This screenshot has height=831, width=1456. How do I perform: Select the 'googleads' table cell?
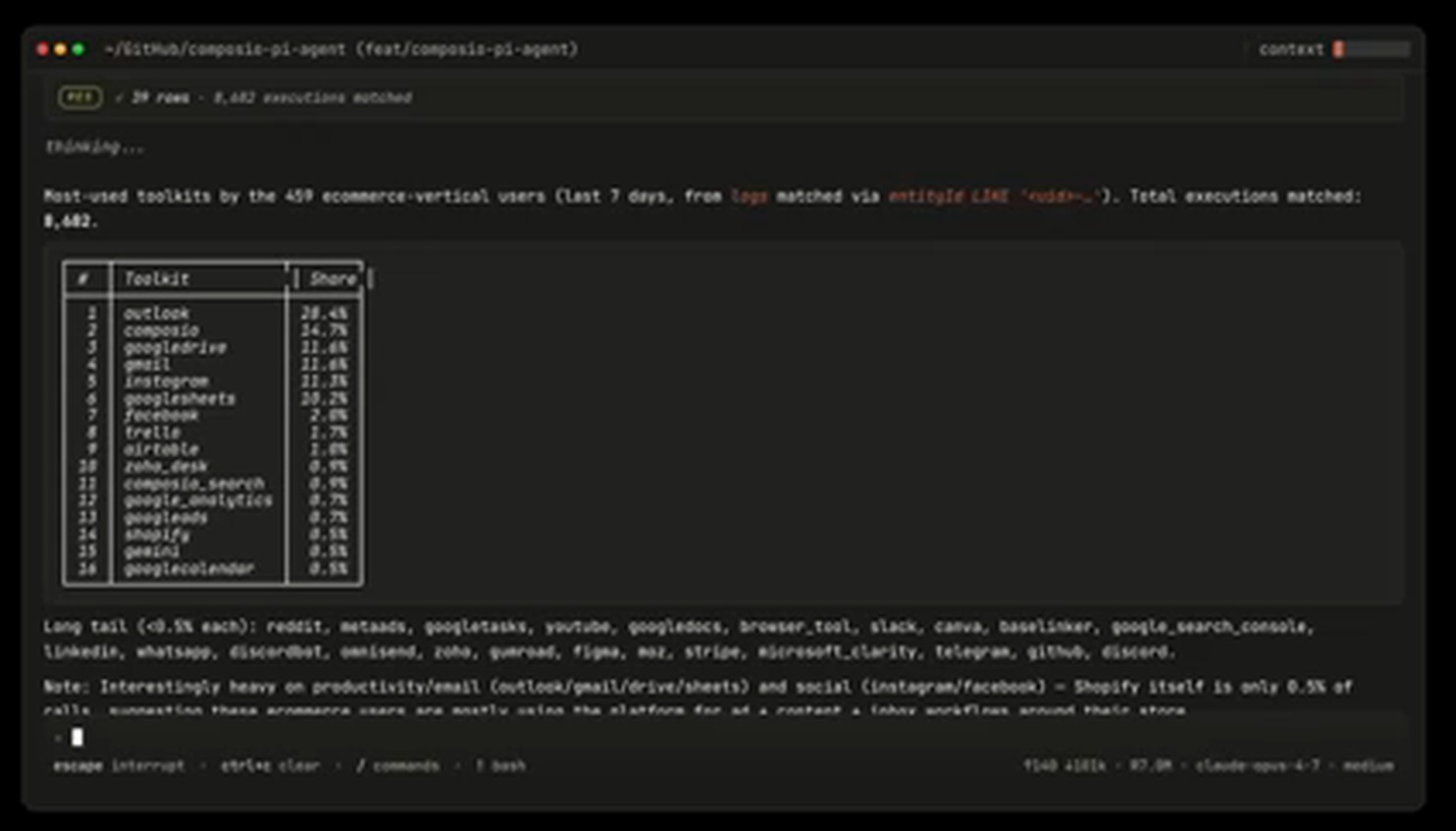166,517
